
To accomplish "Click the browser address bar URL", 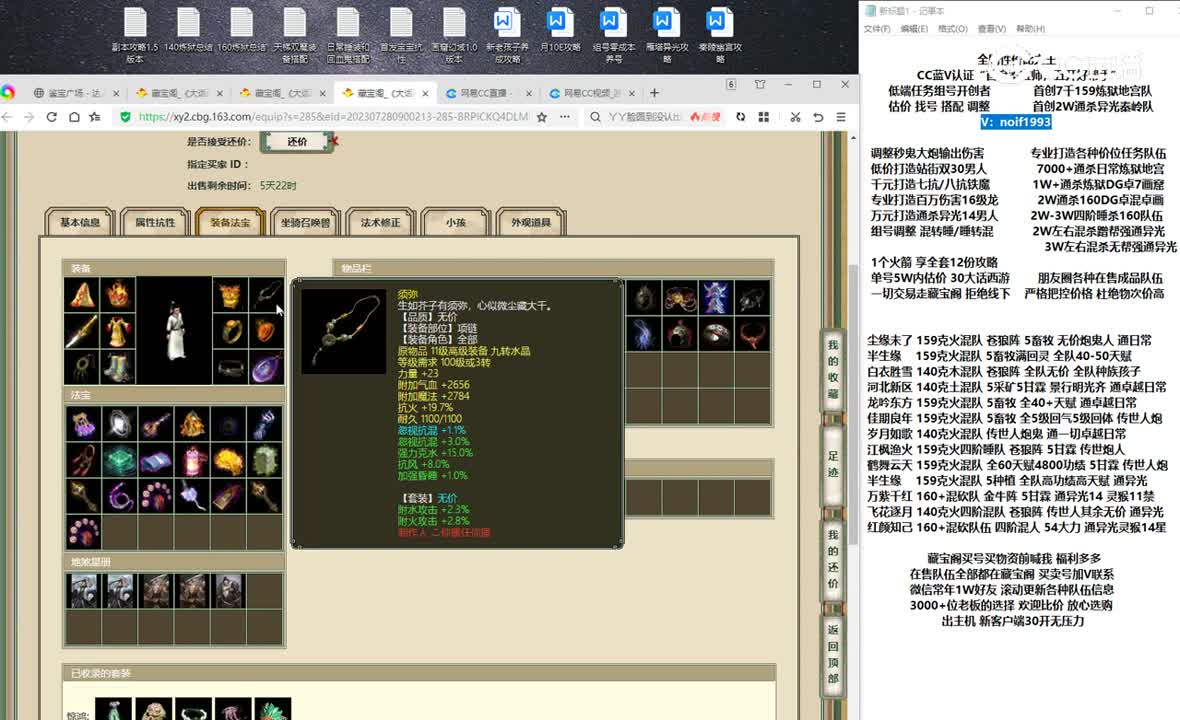I will click(x=333, y=117).
